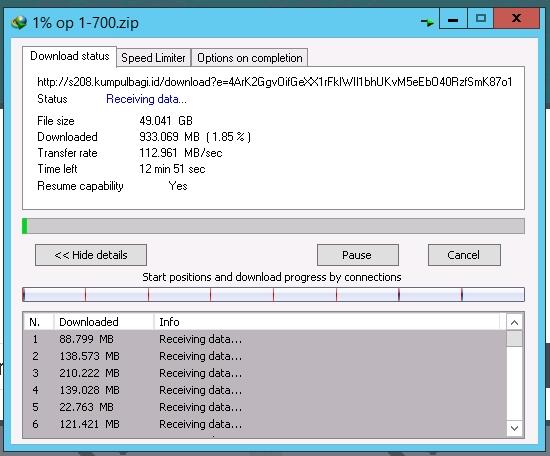Screen dimensions: 550x456
Task: Click the Downloaded column header
Action: pos(103,322)
